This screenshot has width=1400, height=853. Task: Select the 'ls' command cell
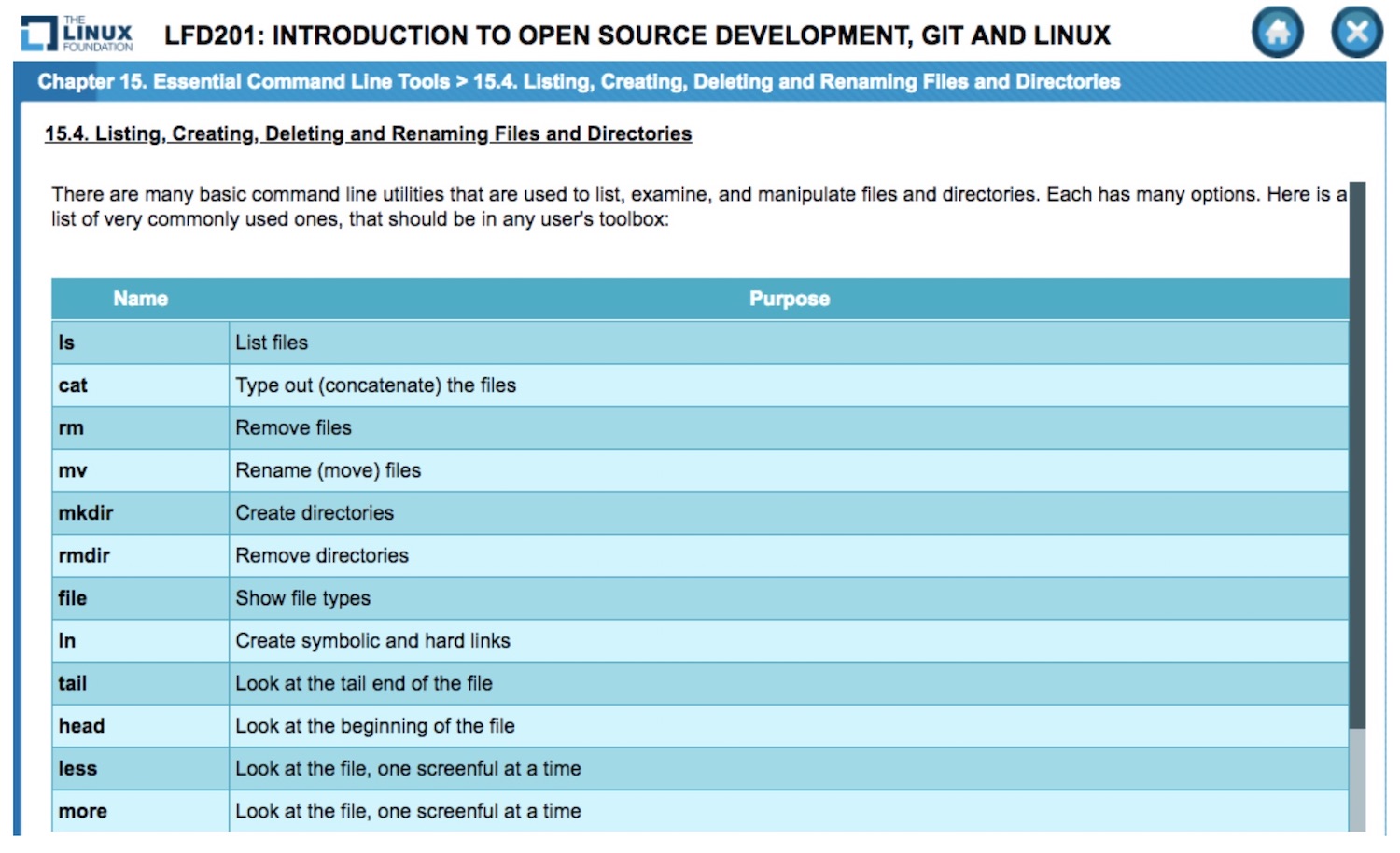pyautogui.click(x=141, y=343)
